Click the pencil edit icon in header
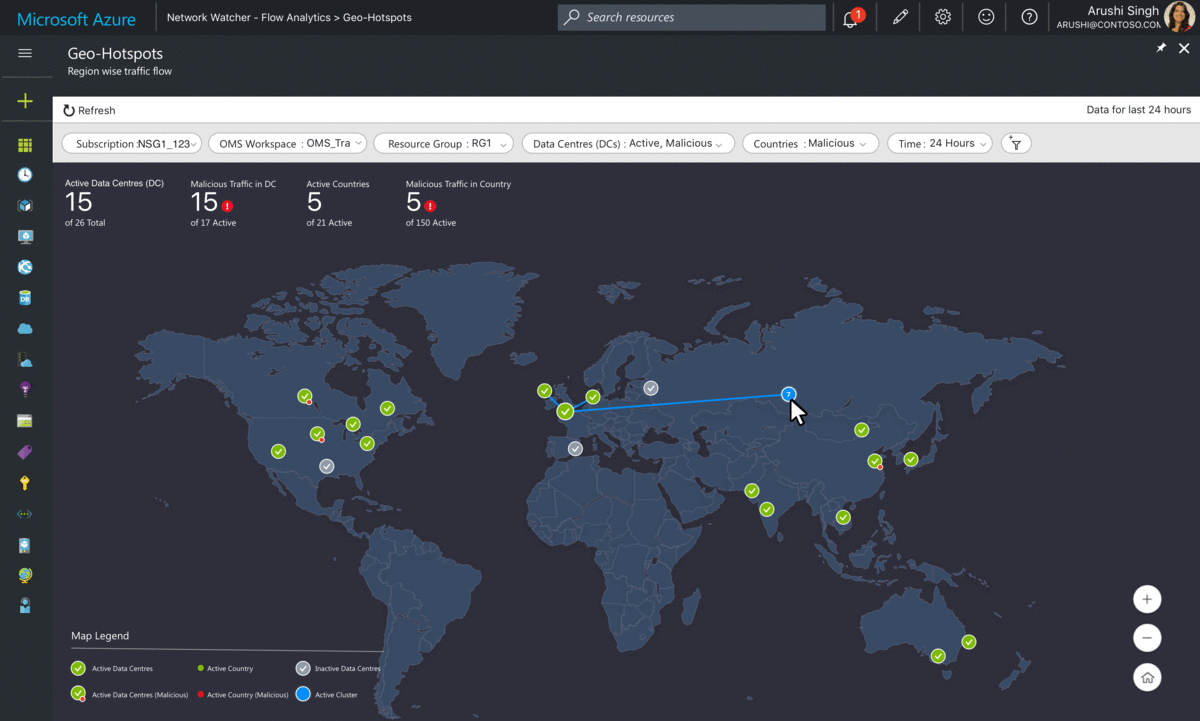This screenshot has width=1200, height=721. pos(900,17)
